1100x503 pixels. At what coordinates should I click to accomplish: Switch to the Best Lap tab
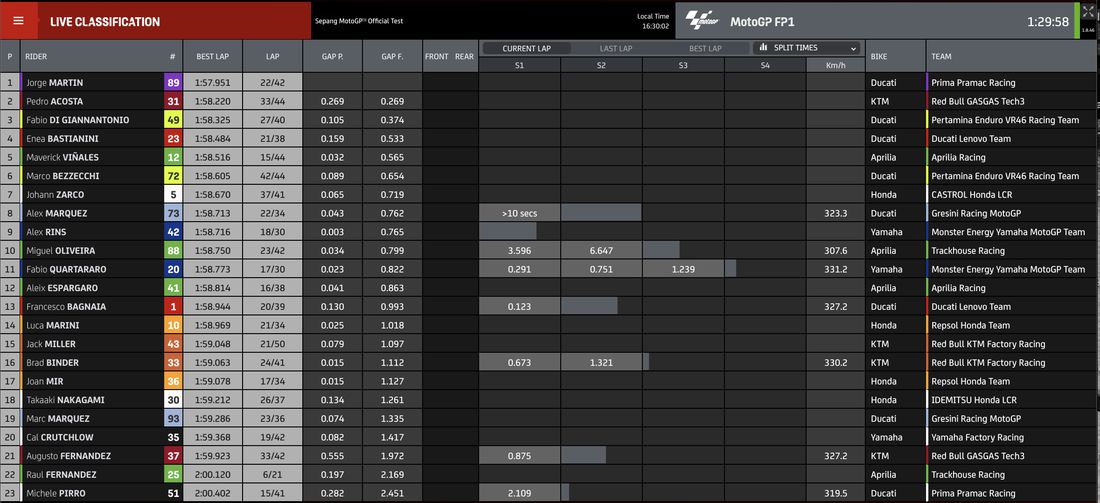pos(704,48)
